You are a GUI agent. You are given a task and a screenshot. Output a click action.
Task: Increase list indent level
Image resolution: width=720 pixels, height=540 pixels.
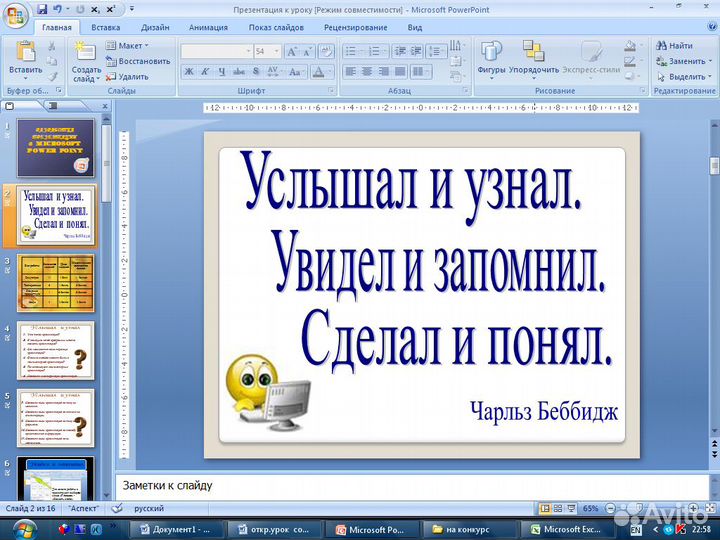point(416,51)
